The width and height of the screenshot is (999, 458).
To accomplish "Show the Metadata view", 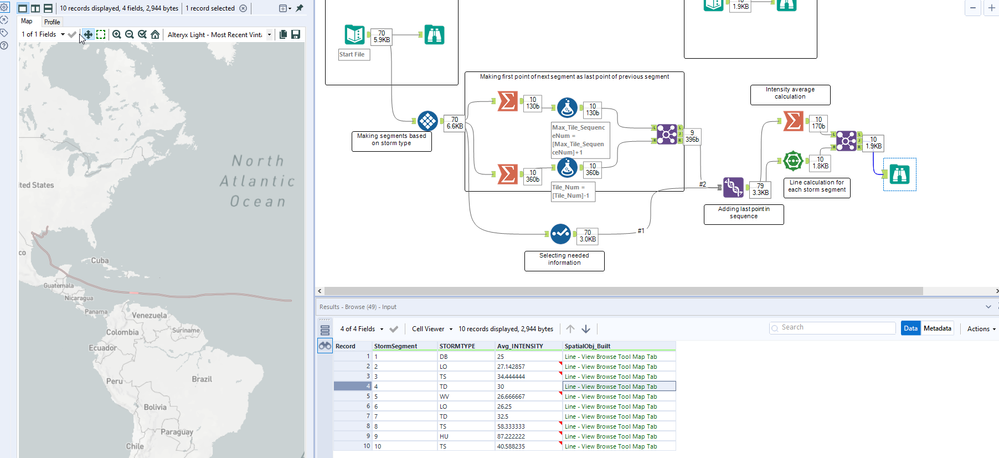I will pyautogui.click(x=937, y=329).
